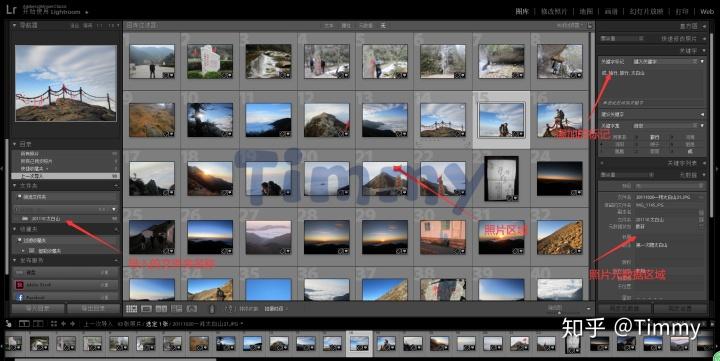Image resolution: width=720 pixels, height=361 pixels.
Task: Click Adobe Stock publish service icon
Action: (x=20, y=285)
